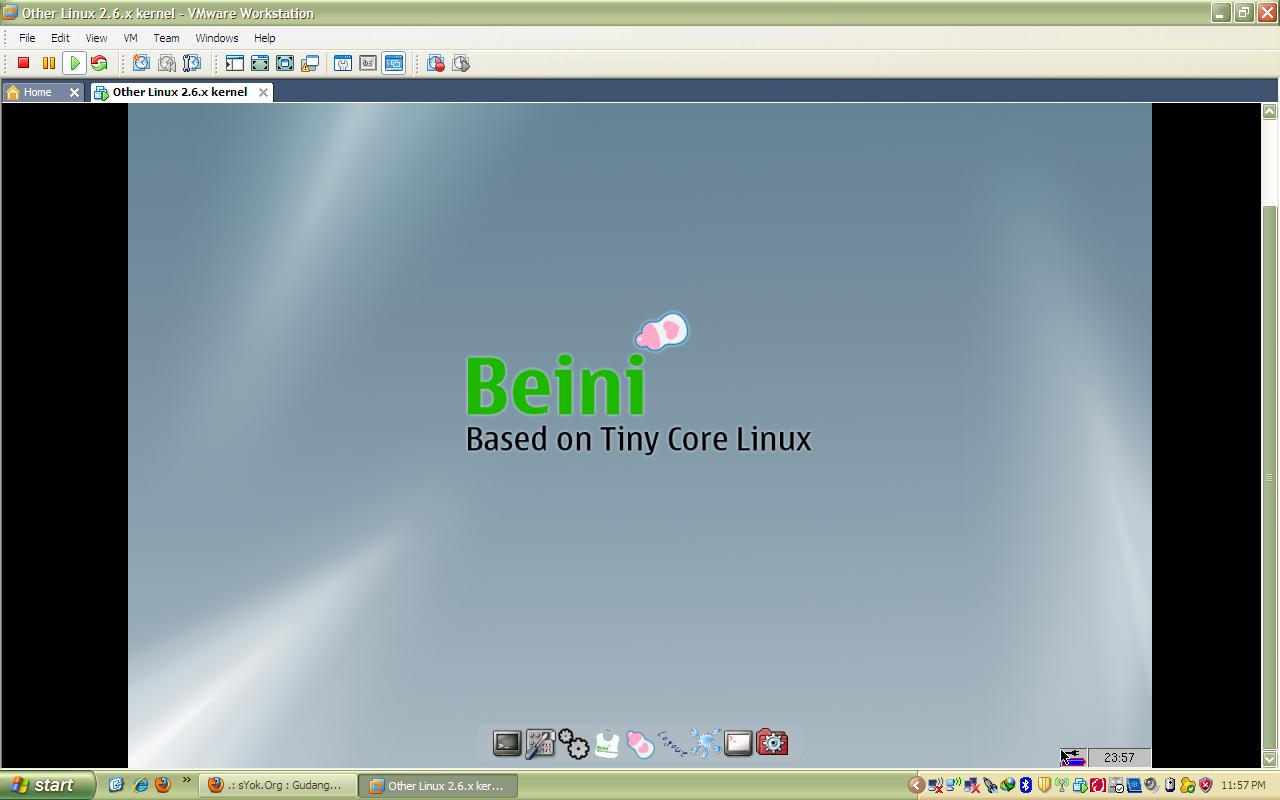Click the red Power Off toolbar button
This screenshot has width=1280, height=800.
tap(24, 63)
